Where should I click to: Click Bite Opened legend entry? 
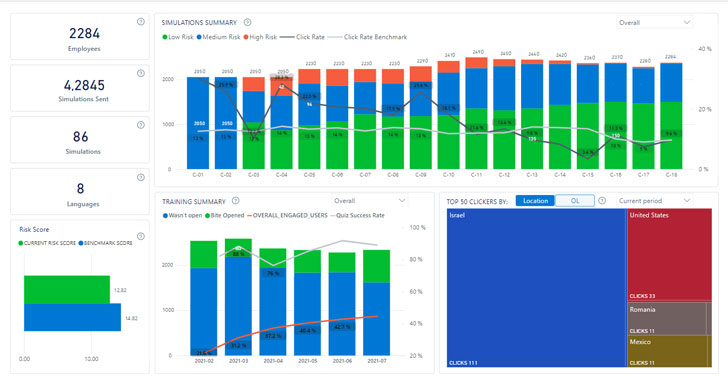[225, 216]
